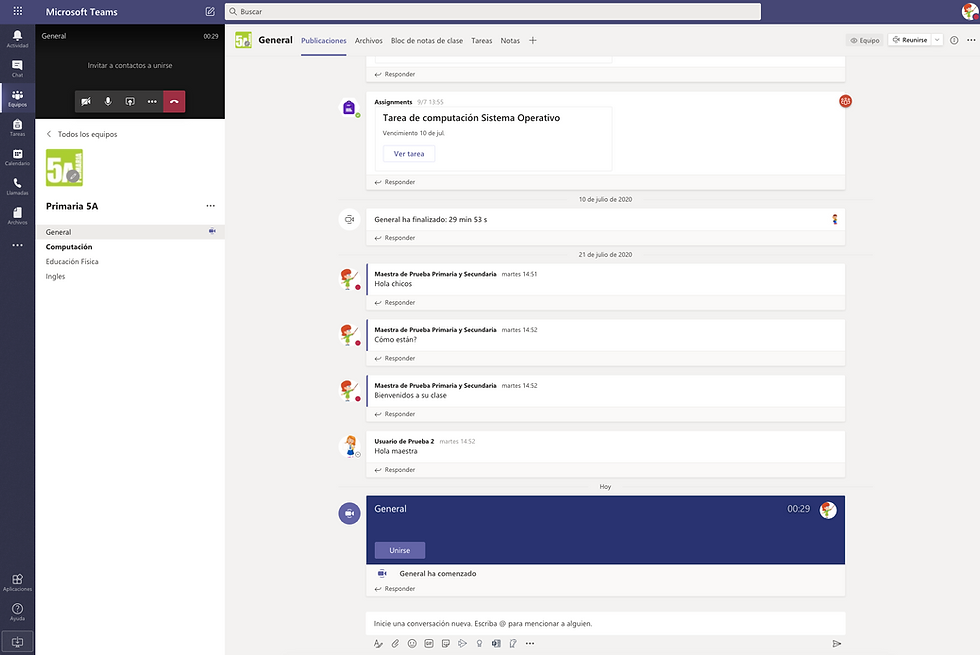Switch to the Publicaciones tab
Viewport: 980px width, 655px height.
tap(324, 41)
